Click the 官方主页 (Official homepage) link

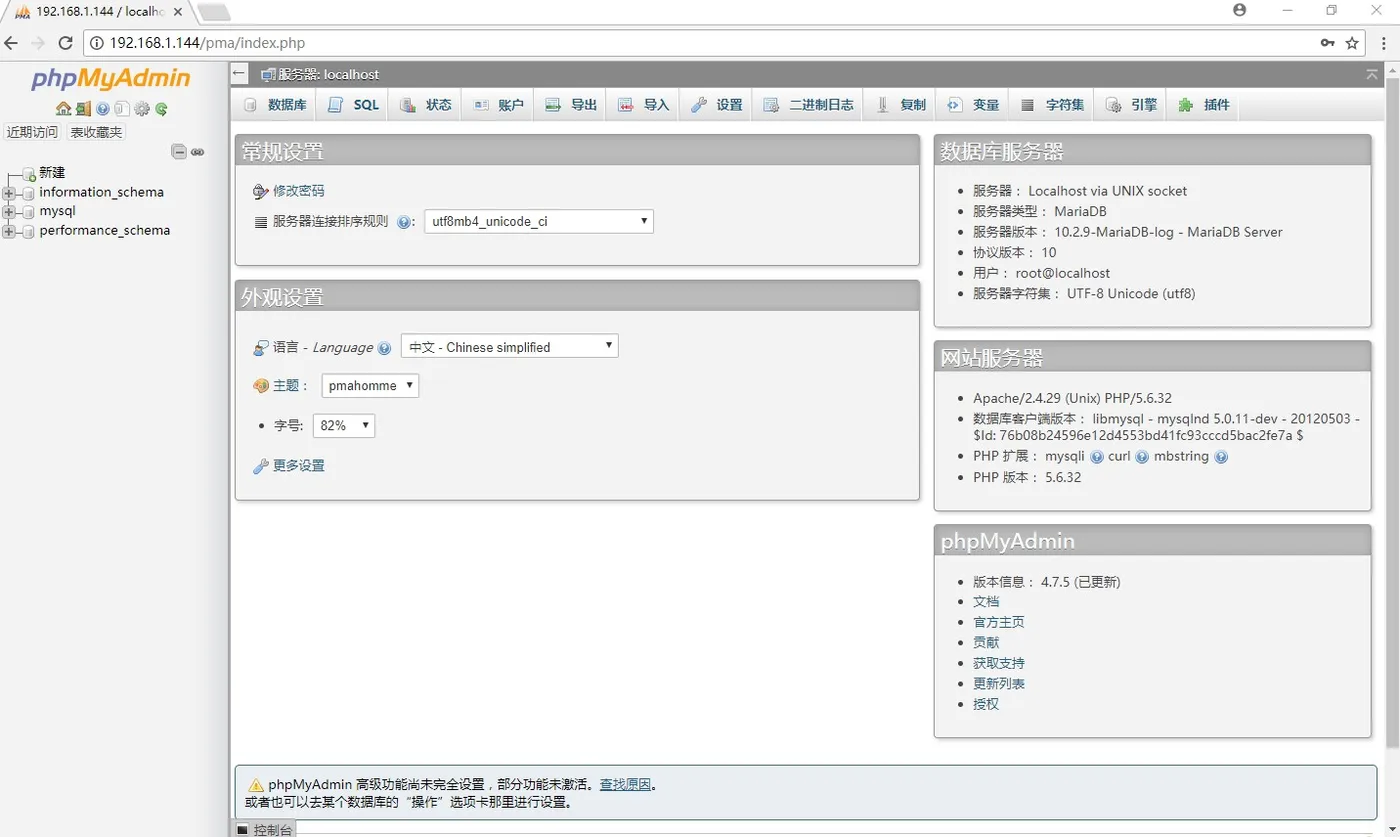[999, 622]
